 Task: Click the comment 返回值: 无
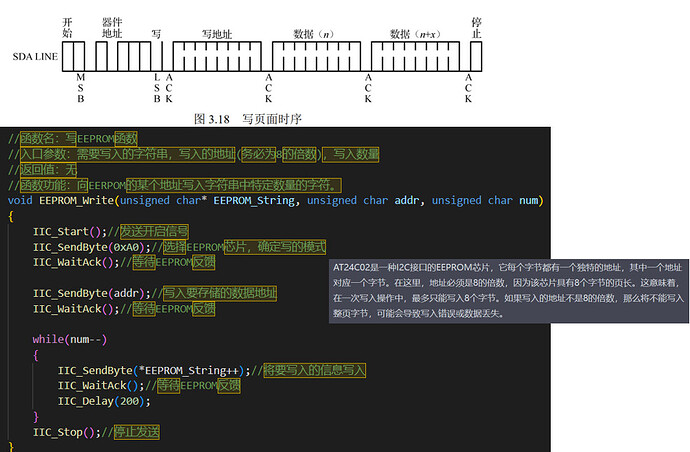(43, 169)
